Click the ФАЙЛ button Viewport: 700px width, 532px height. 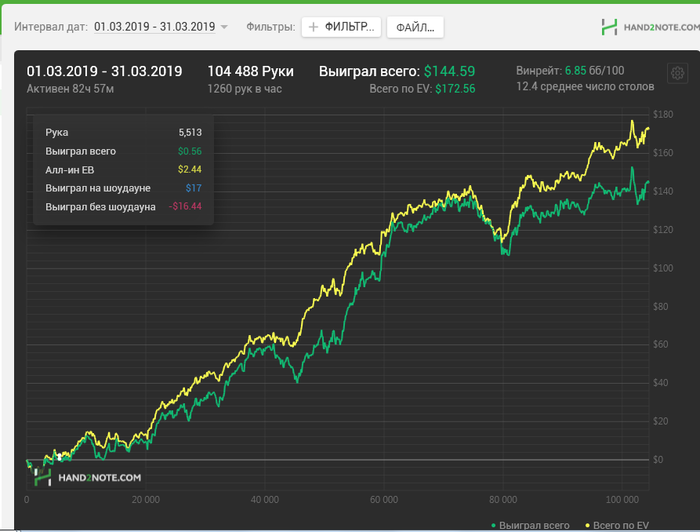pos(415,28)
